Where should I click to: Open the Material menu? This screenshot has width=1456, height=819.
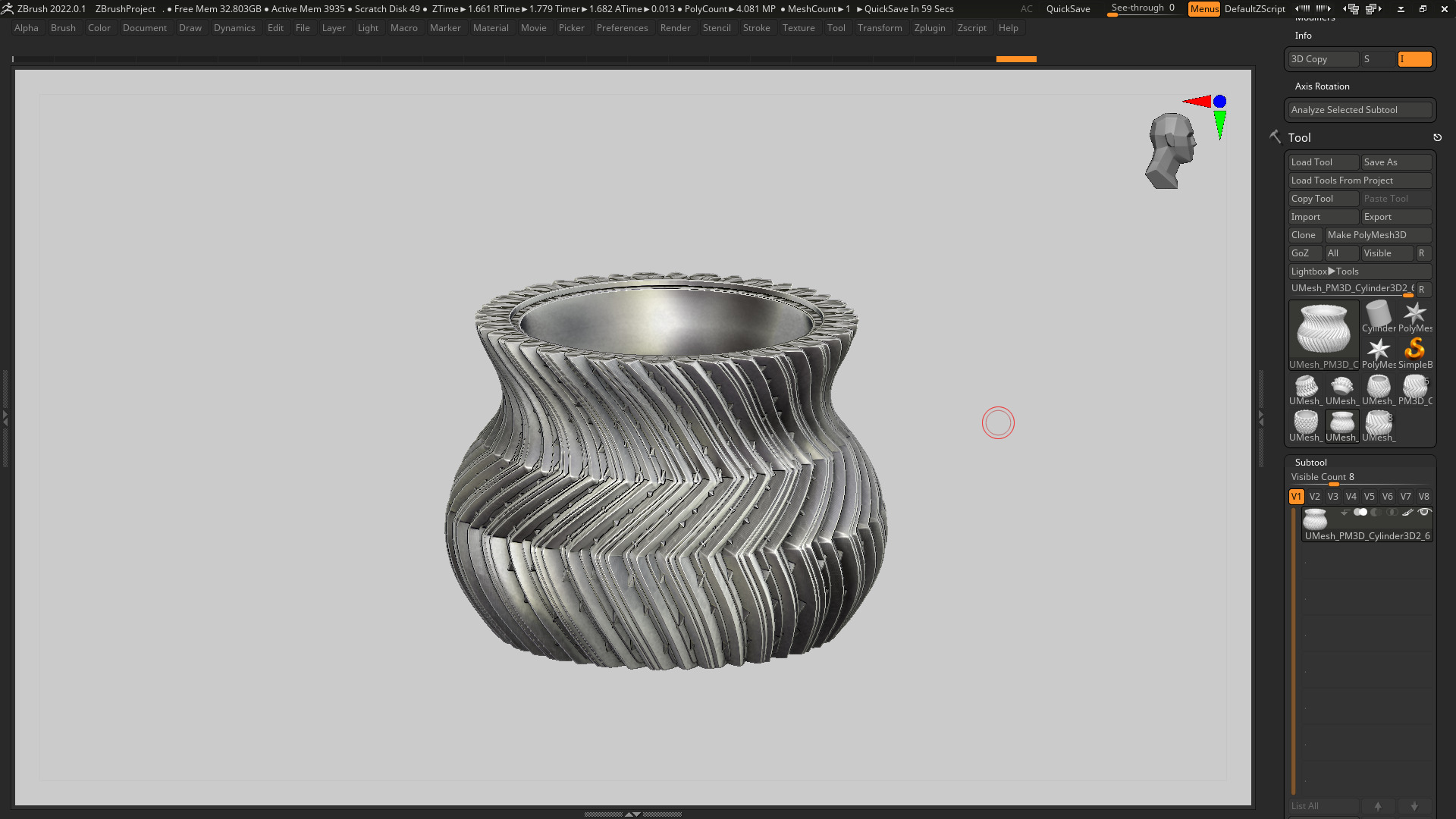(491, 28)
